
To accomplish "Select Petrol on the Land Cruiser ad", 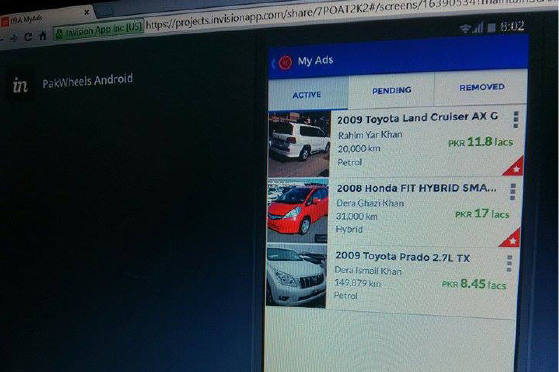I will (x=349, y=162).
